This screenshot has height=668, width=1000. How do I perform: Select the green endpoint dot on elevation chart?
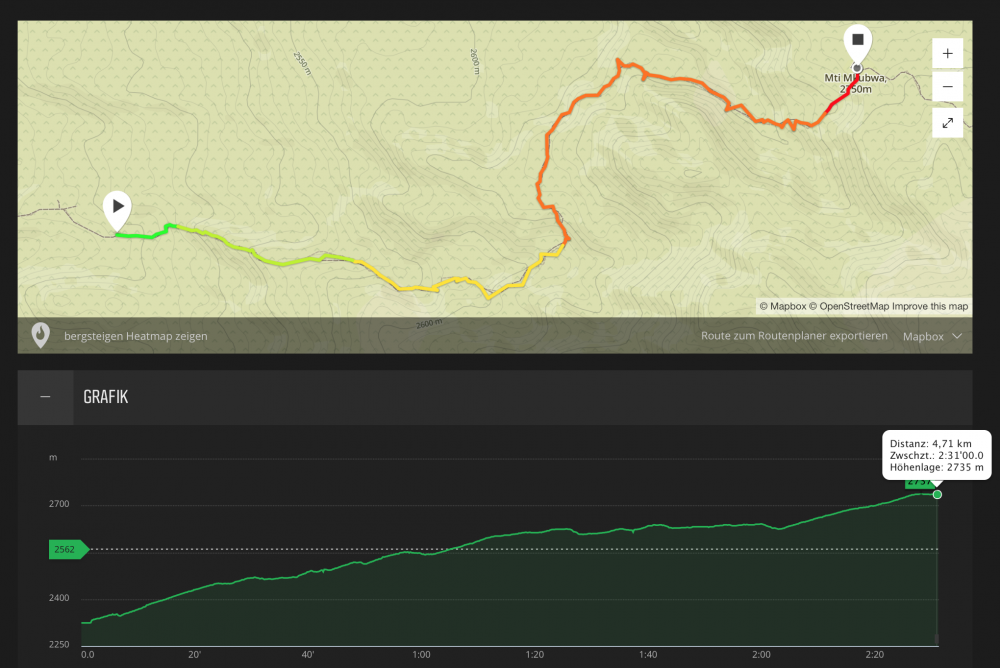click(x=937, y=494)
